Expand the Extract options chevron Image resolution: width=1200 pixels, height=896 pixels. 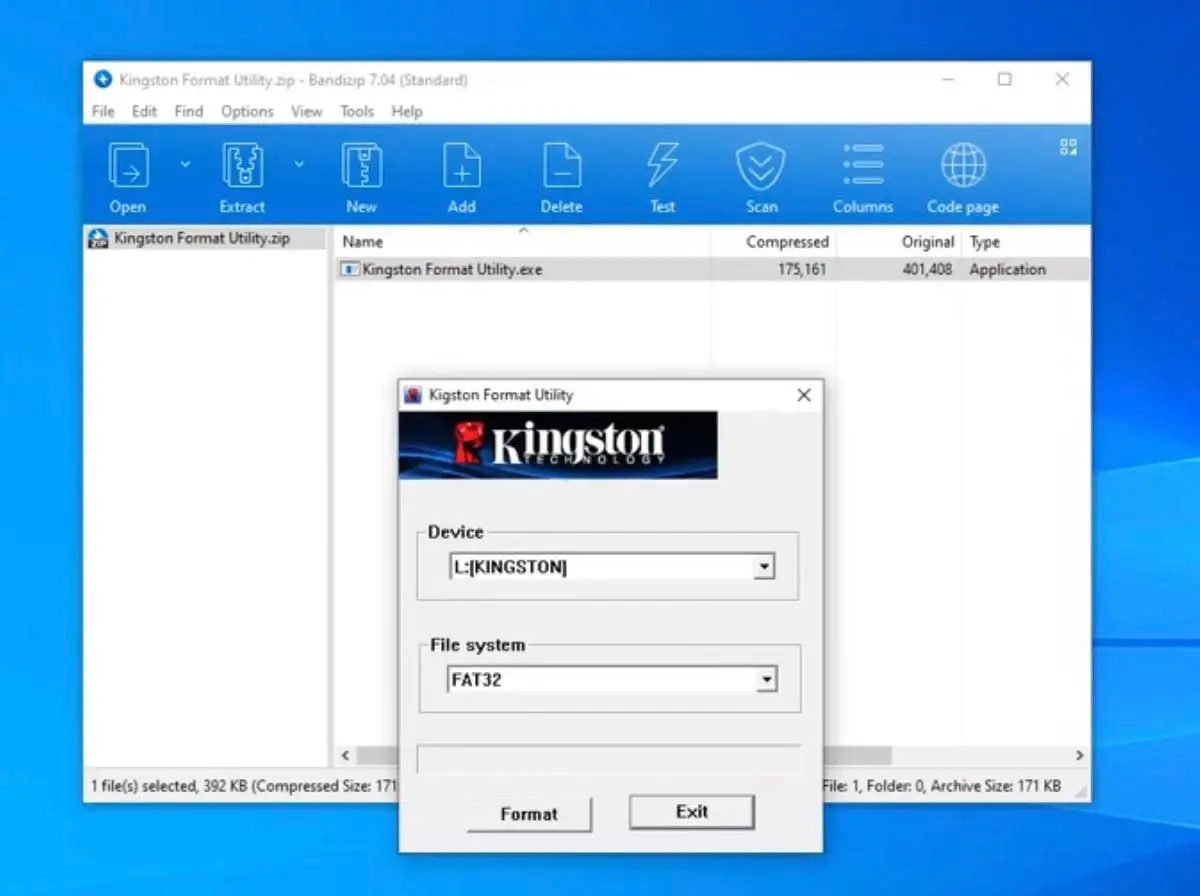(297, 163)
